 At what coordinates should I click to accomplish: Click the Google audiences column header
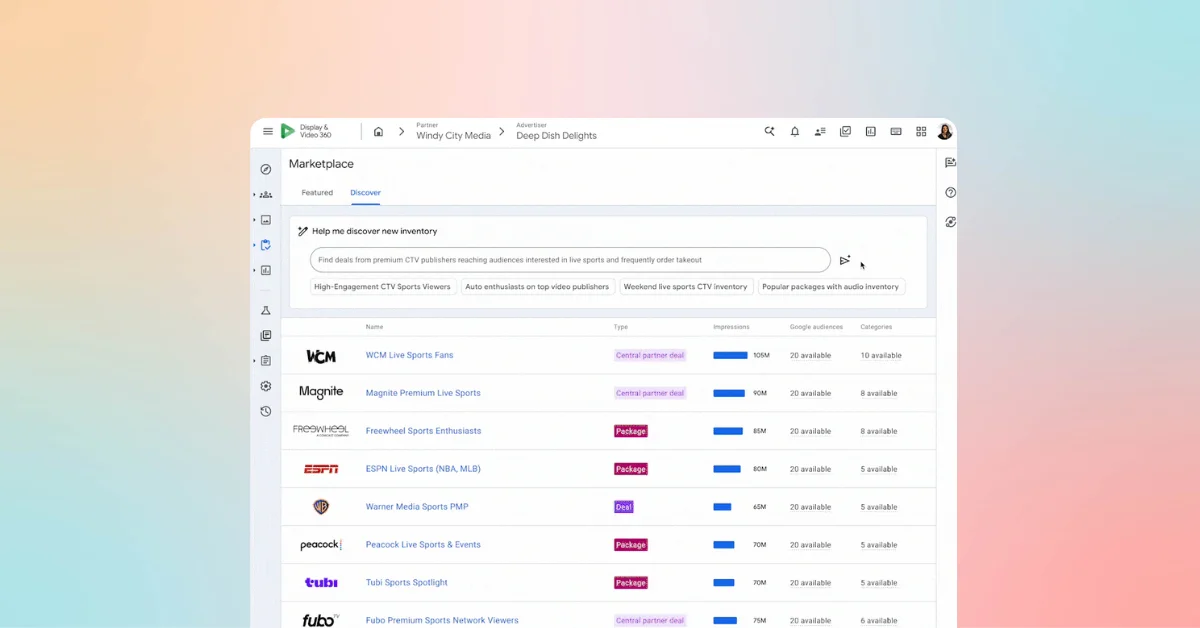pyautogui.click(x=816, y=327)
